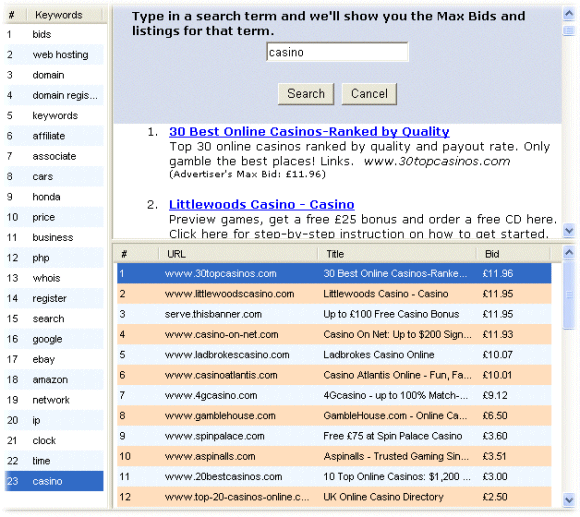Viewport: 580px width, 517px height.
Task: Open the Littlewoods Casino - Casino link
Action: pyautogui.click(x=262, y=205)
